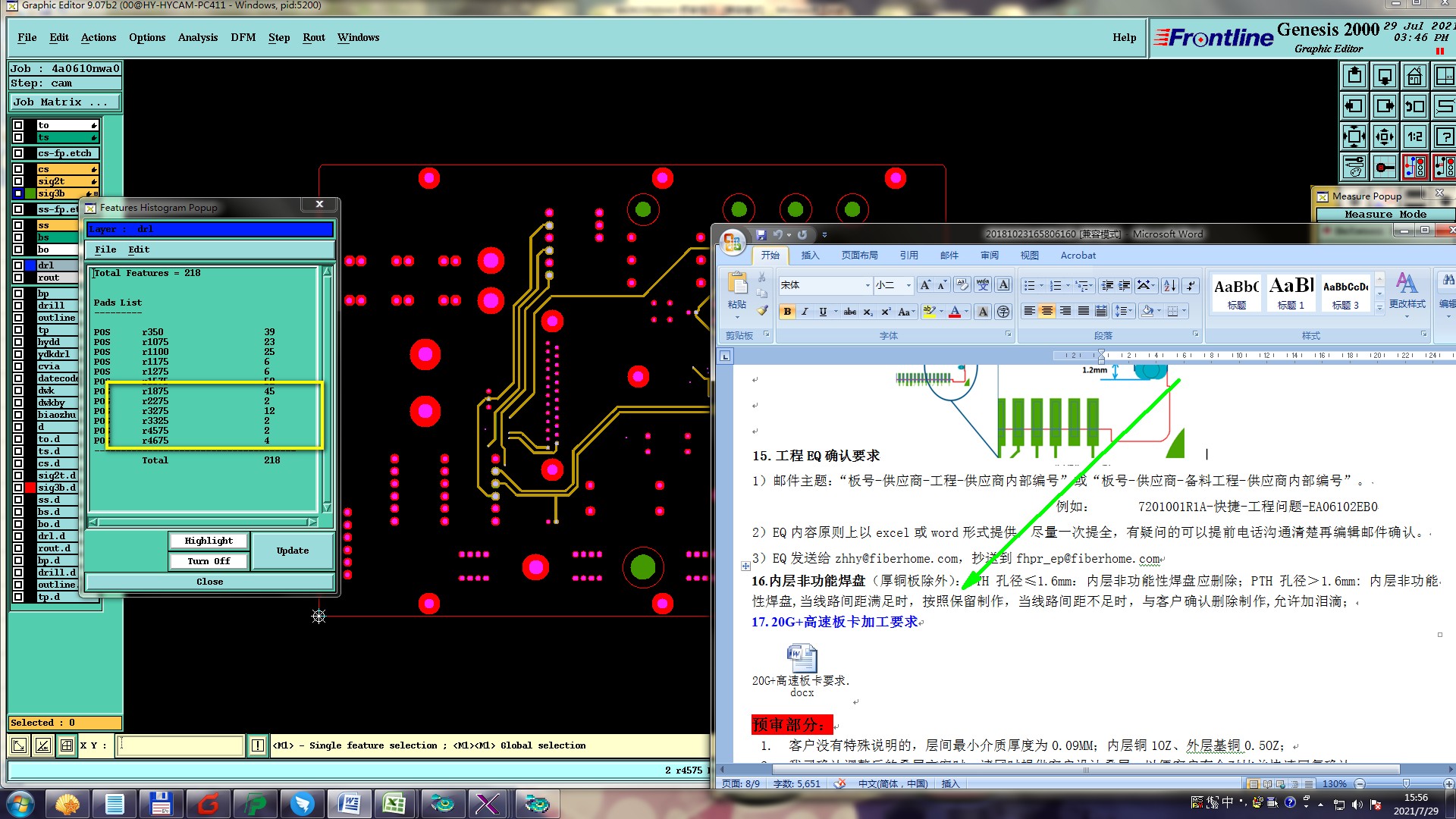The height and width of the screenshot is (819, 1456).
Task: Toggle Bold formatting in Word ribbon
Action: coord(787,312)
